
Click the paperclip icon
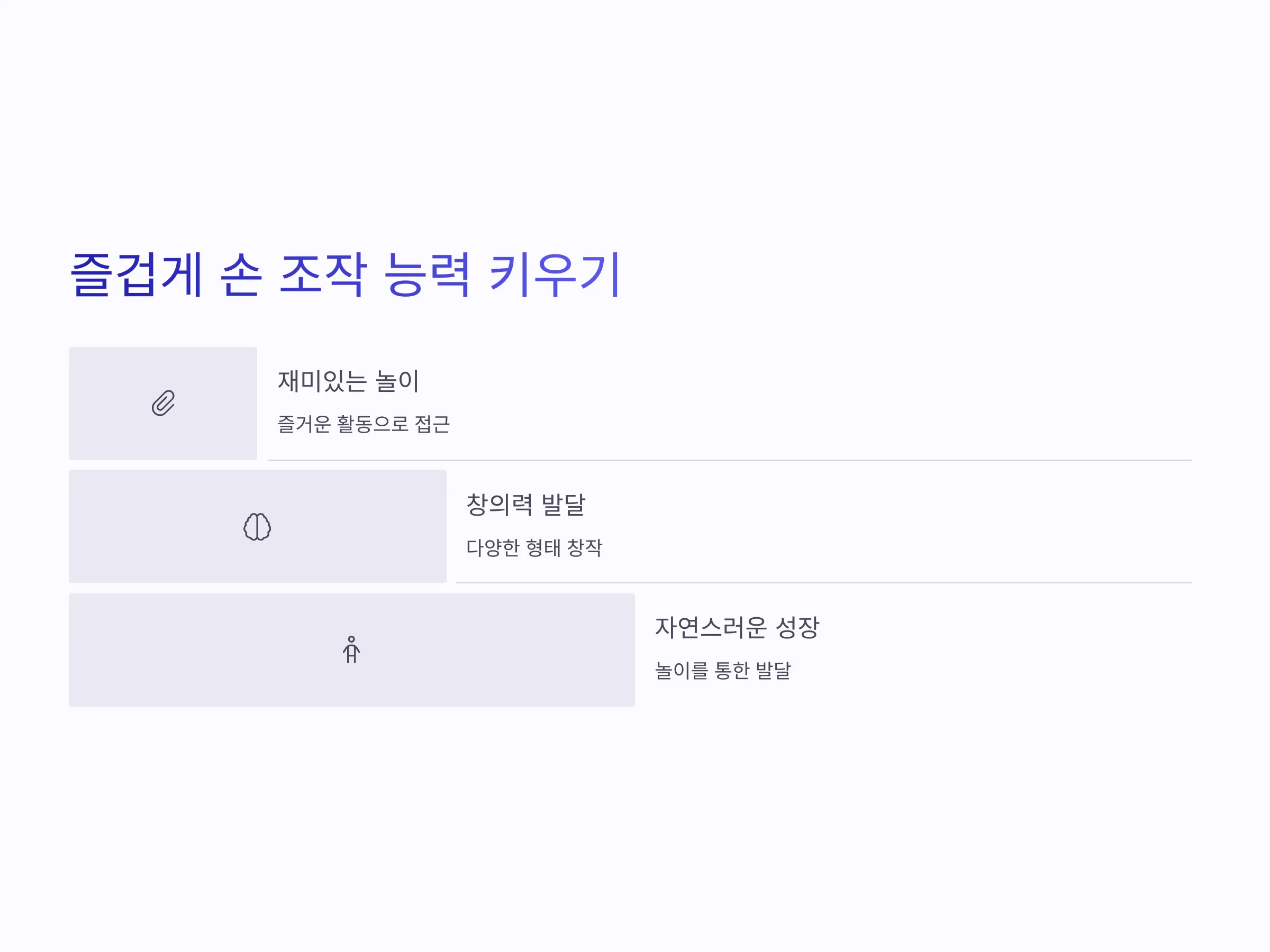(163, 403)
